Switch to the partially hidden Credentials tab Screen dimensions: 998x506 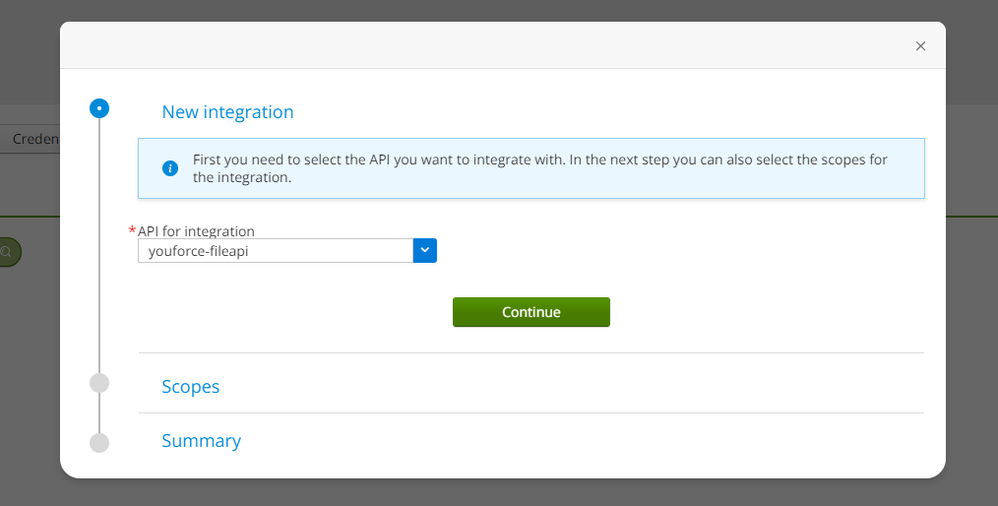(x=35, y=139)
